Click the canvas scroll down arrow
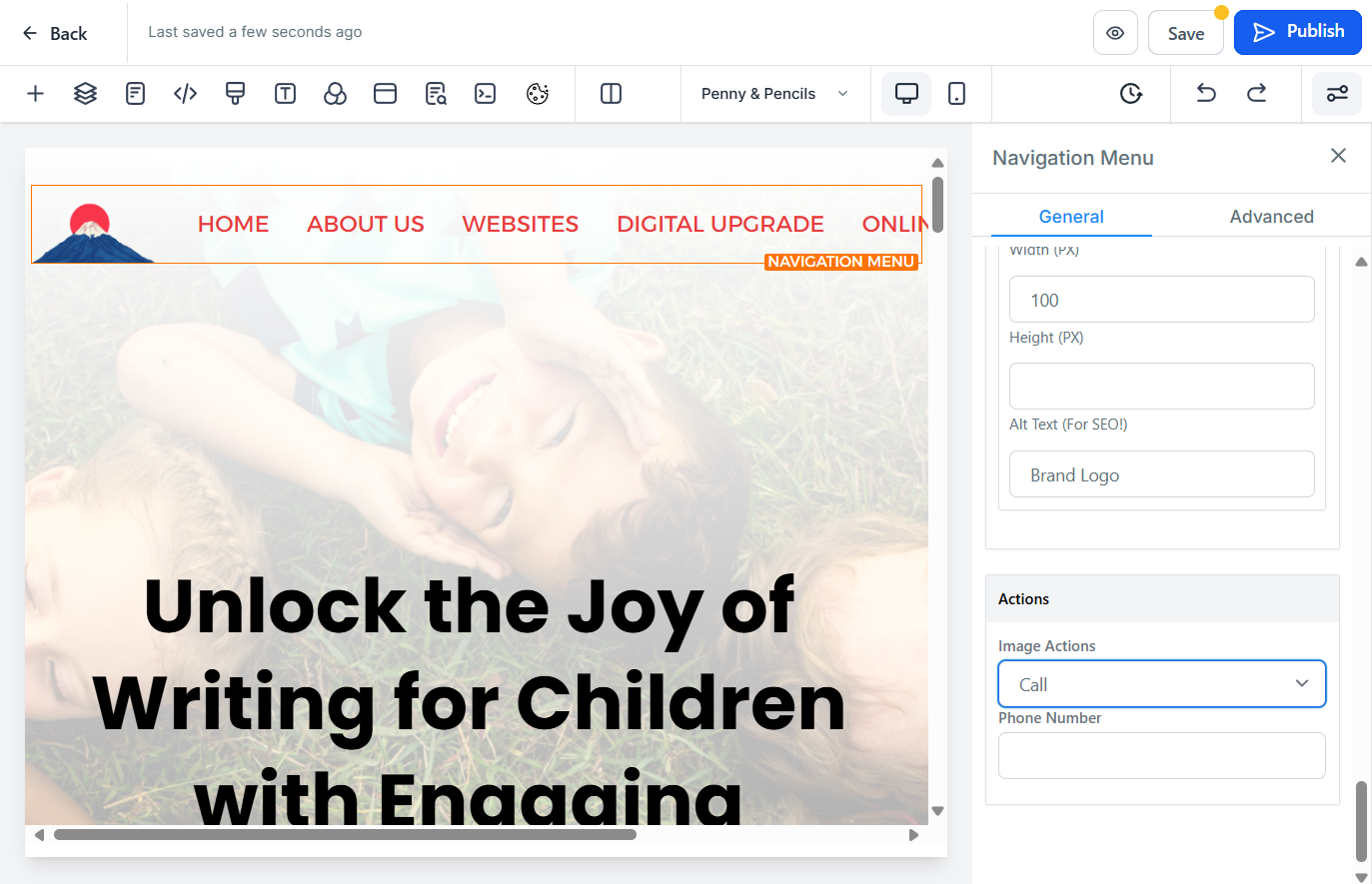This screenshot has width=1372, height=884. pos(937,811)
